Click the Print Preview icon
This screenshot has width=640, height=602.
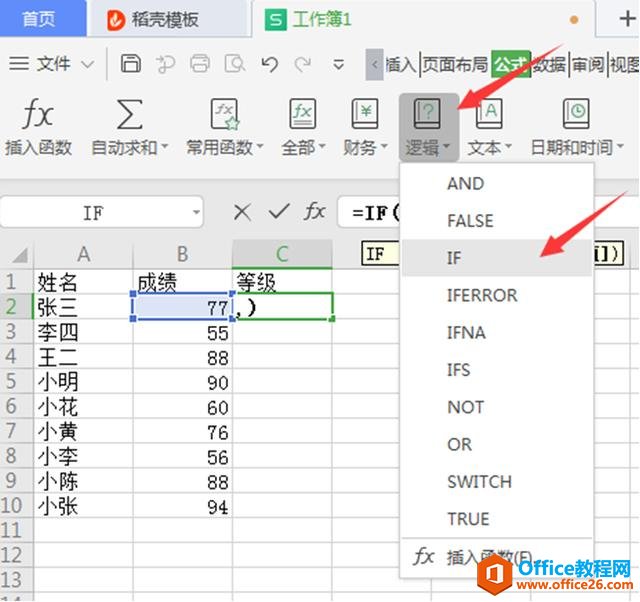pos(235,64)
